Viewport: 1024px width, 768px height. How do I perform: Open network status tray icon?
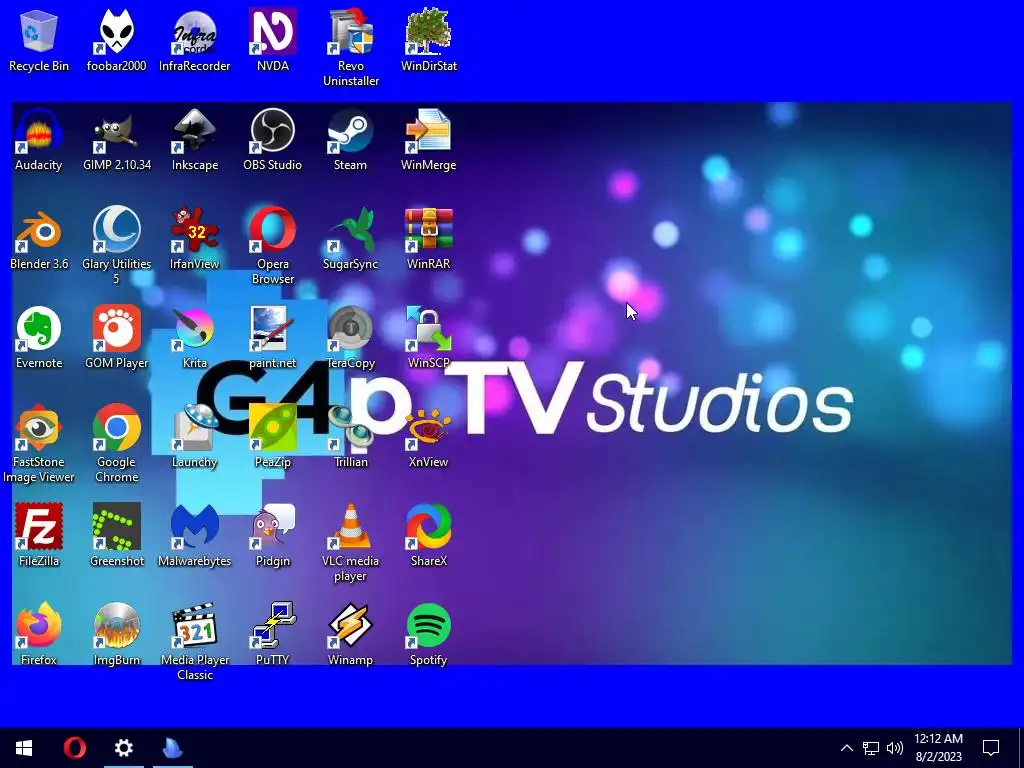coord(871,748)
